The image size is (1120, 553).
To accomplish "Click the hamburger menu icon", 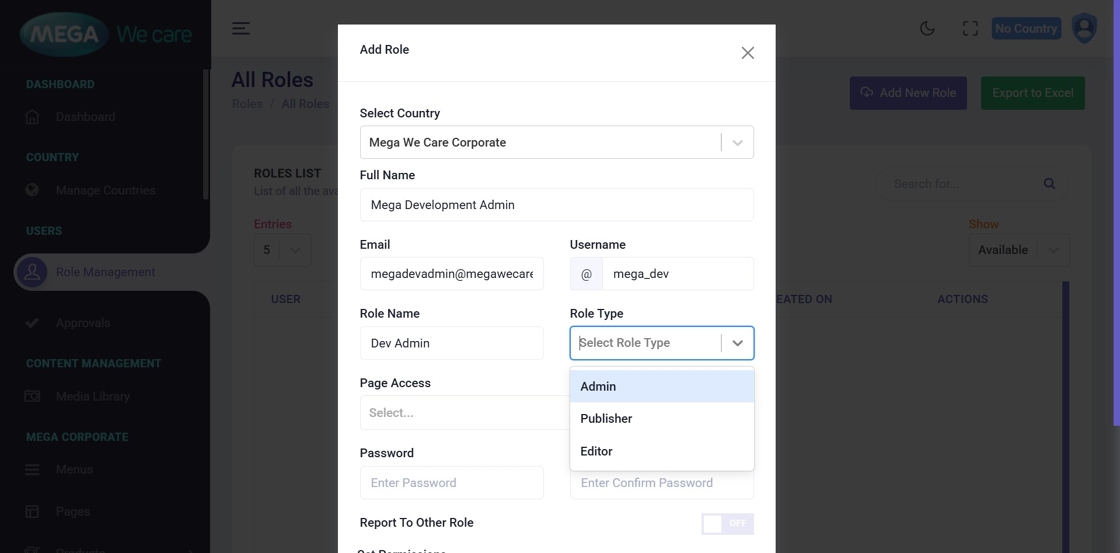I will (241, 29).
